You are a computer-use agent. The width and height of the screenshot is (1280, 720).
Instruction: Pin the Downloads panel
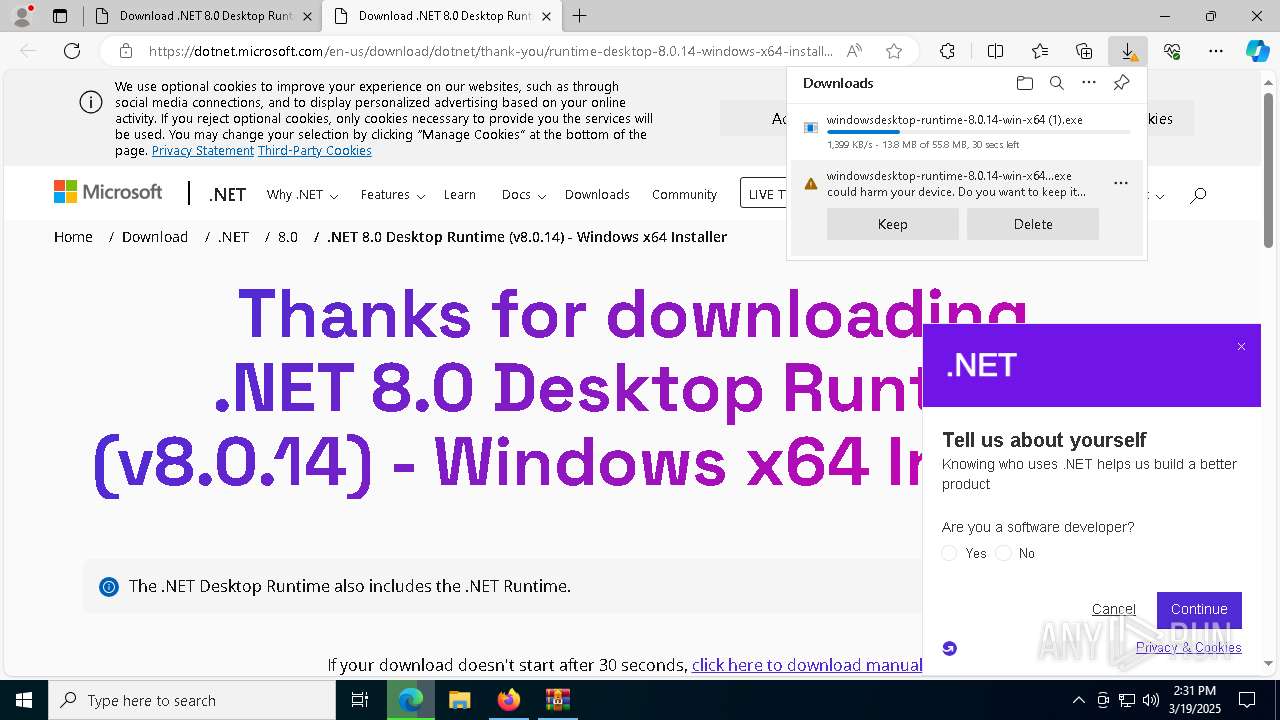point(1121,83)
